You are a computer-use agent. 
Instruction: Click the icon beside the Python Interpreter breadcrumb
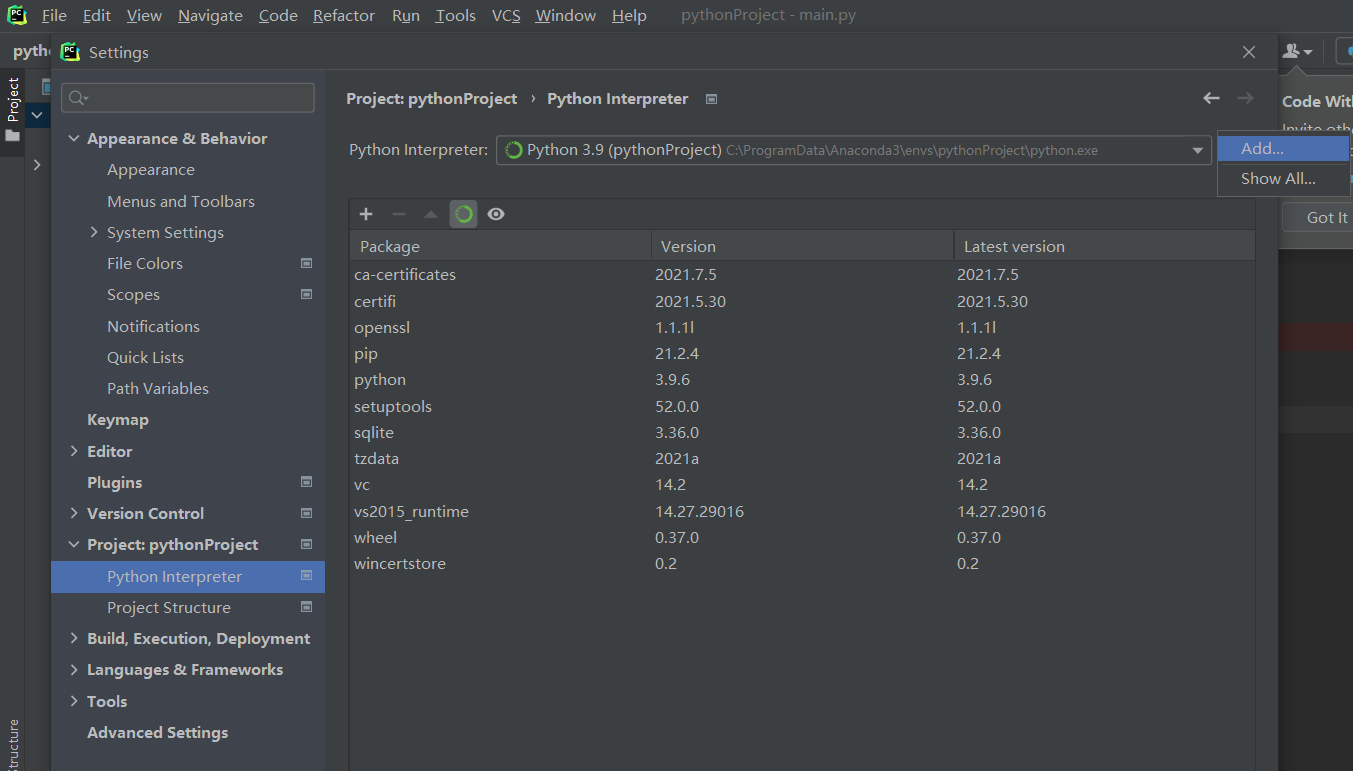pyautogui.click(x=711, y=98)
